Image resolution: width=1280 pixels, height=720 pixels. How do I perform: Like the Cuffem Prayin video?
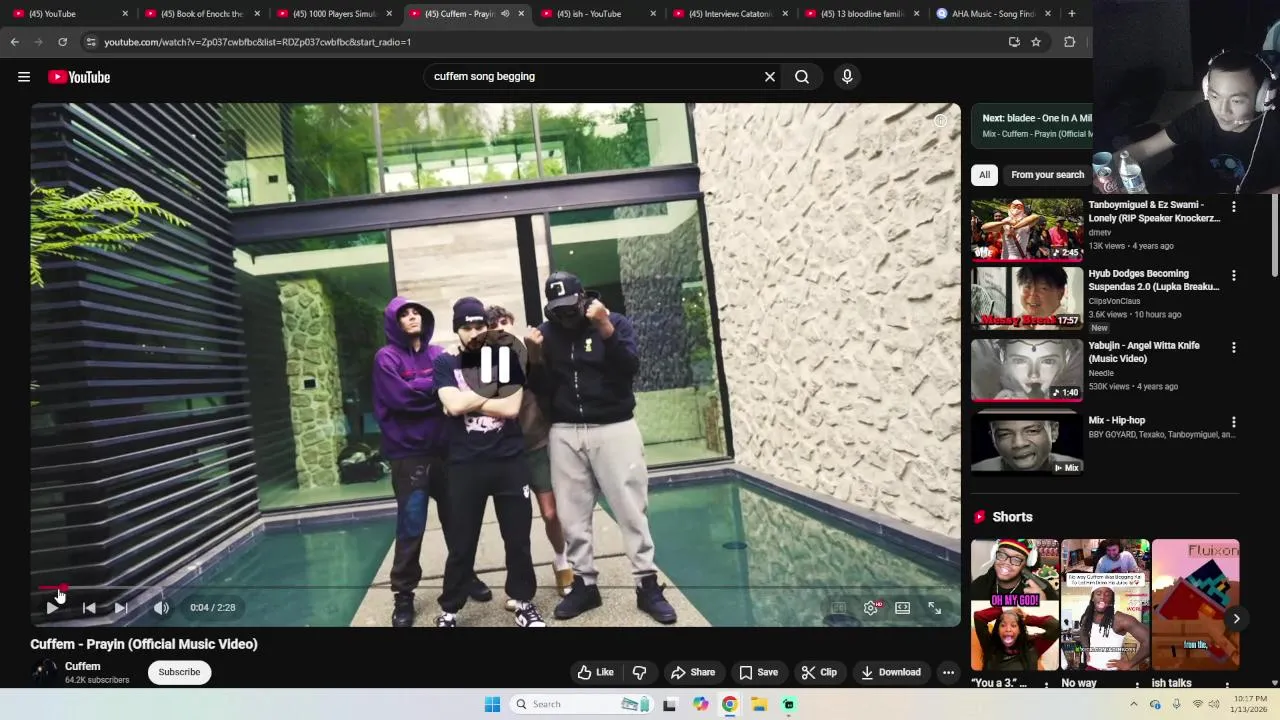click(596, 672)
